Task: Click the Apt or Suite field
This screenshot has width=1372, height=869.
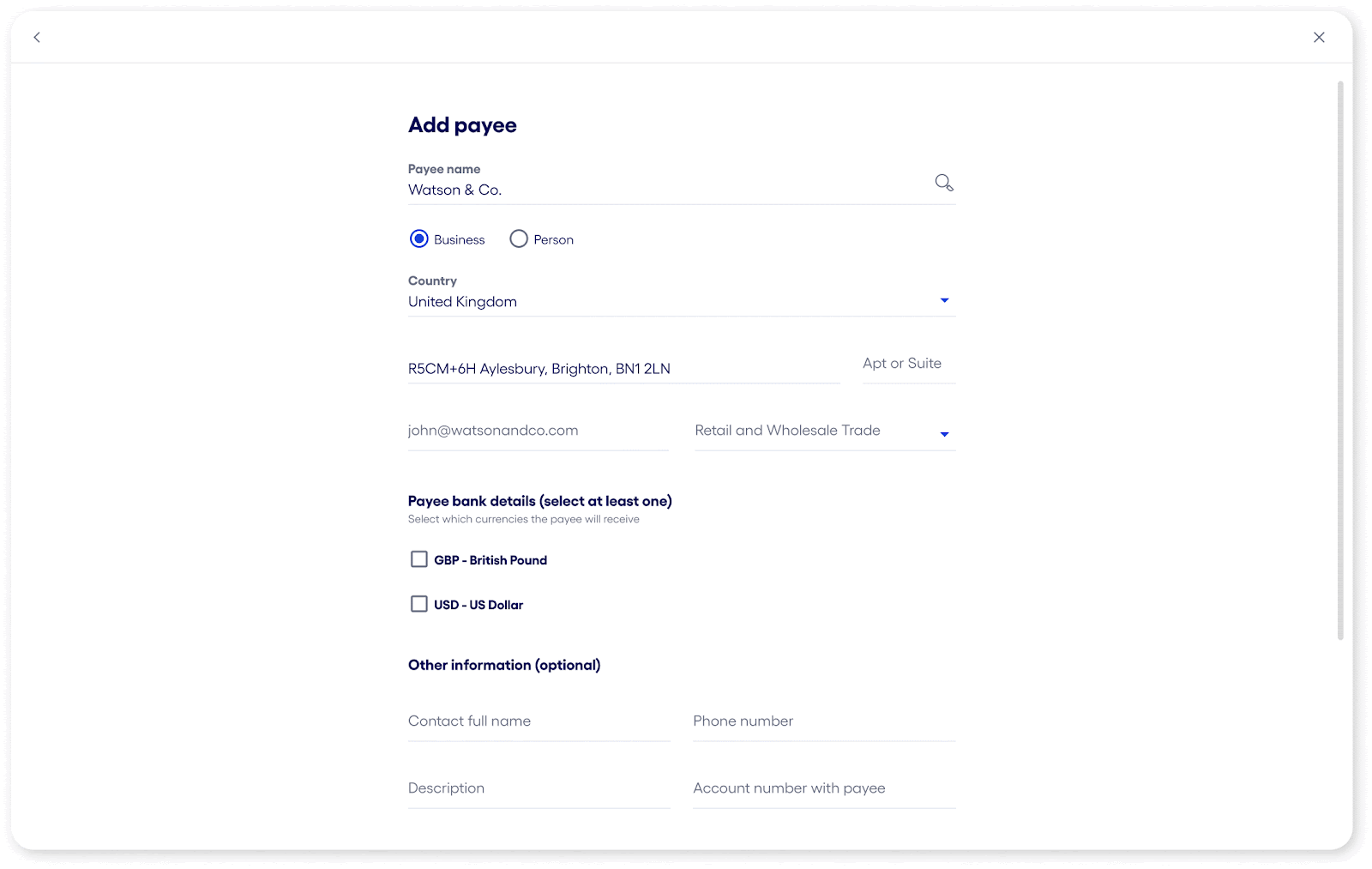Action: coord(906,364)
